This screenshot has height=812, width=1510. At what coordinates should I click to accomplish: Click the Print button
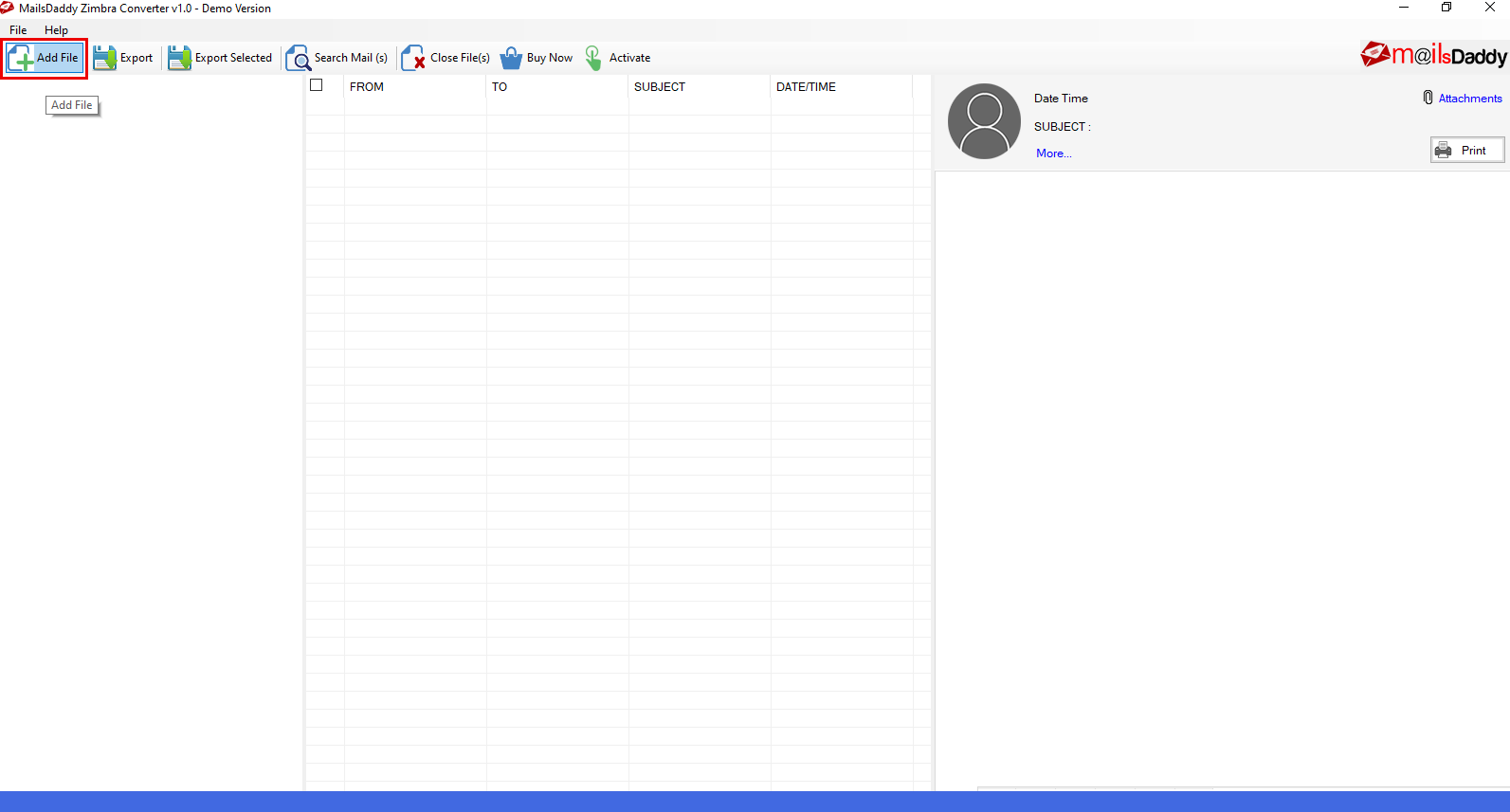click(x=1467, y=150)
